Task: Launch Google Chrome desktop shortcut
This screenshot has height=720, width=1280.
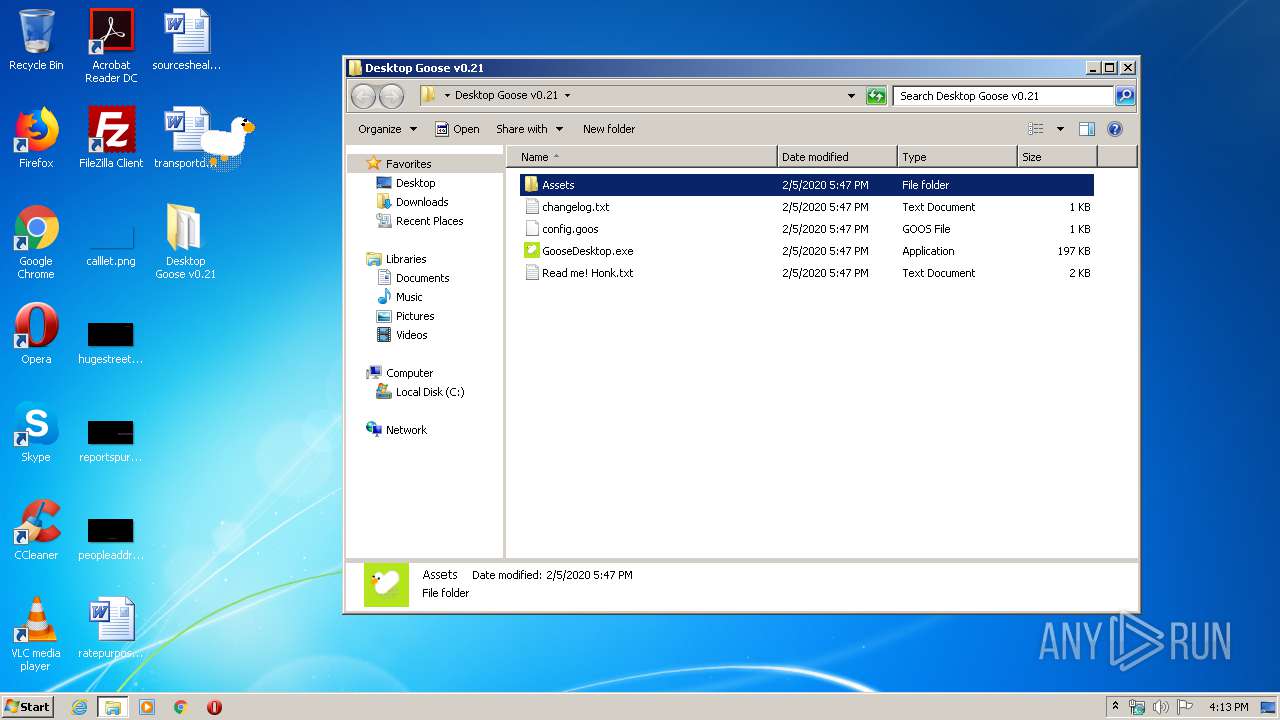Action: pyautogui.click(x=36, y=243)
